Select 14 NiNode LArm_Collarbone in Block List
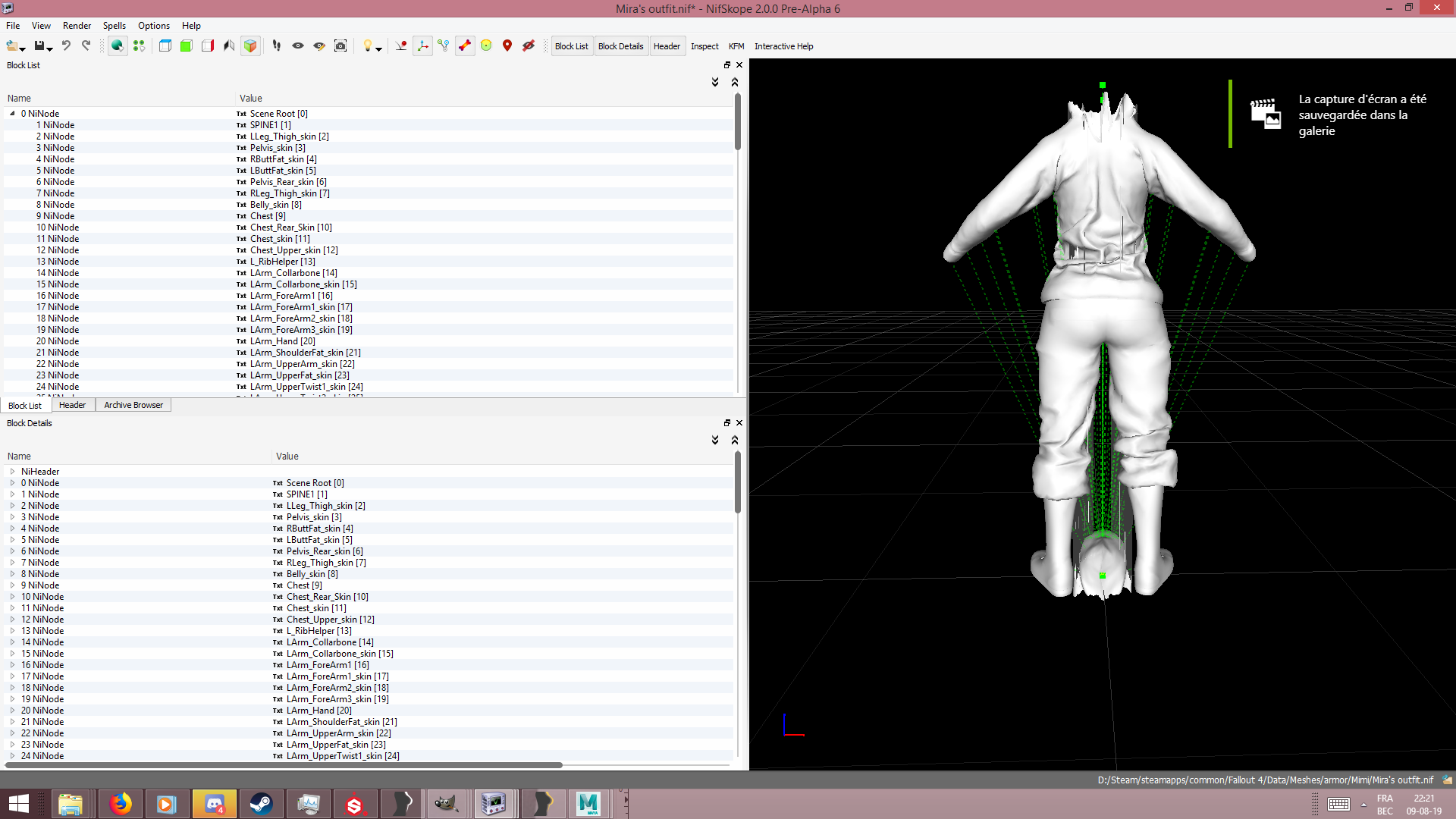This screenshot has width=1456, height=819. coord(369,273)
